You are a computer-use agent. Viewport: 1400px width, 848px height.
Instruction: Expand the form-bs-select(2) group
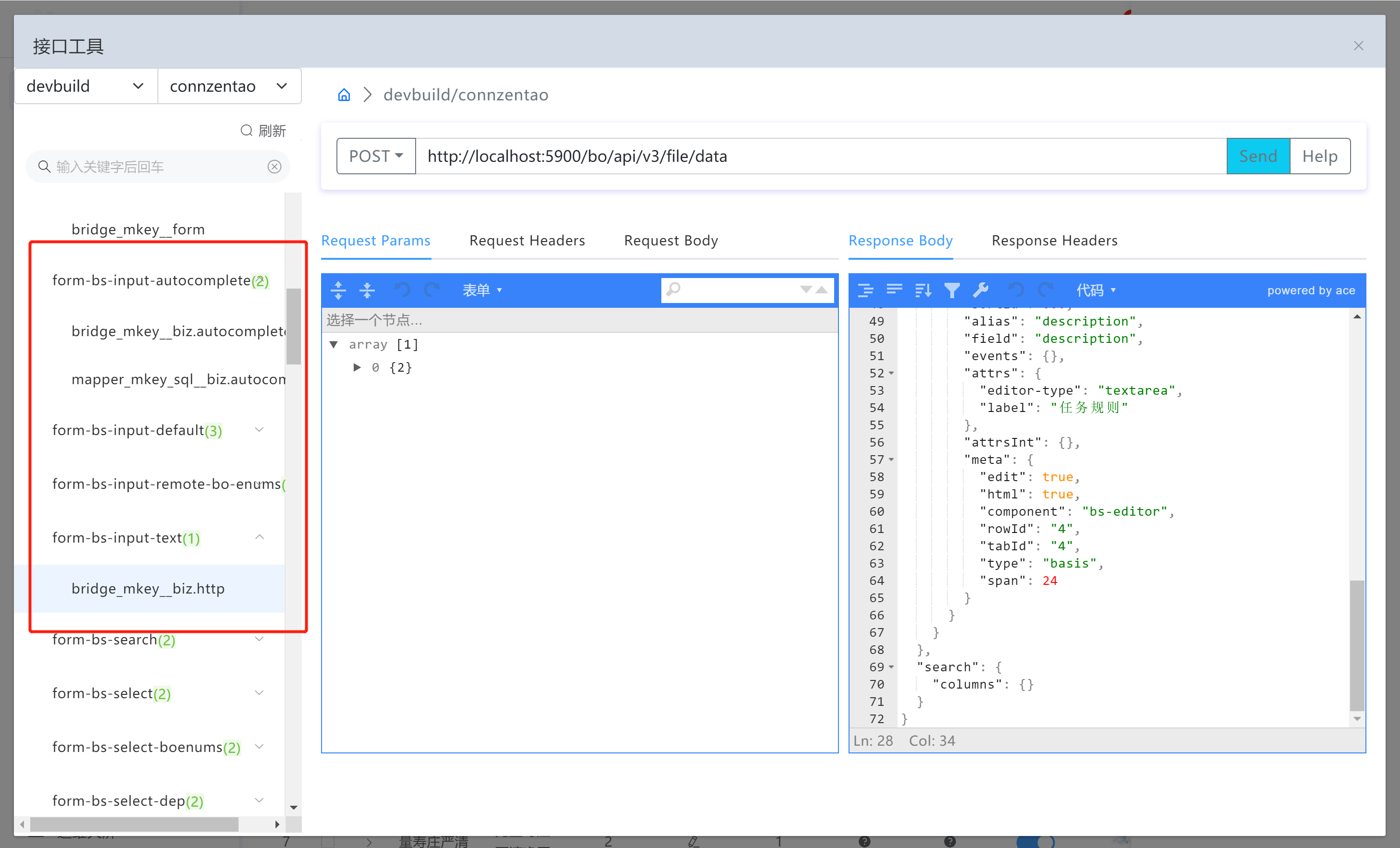259,692
